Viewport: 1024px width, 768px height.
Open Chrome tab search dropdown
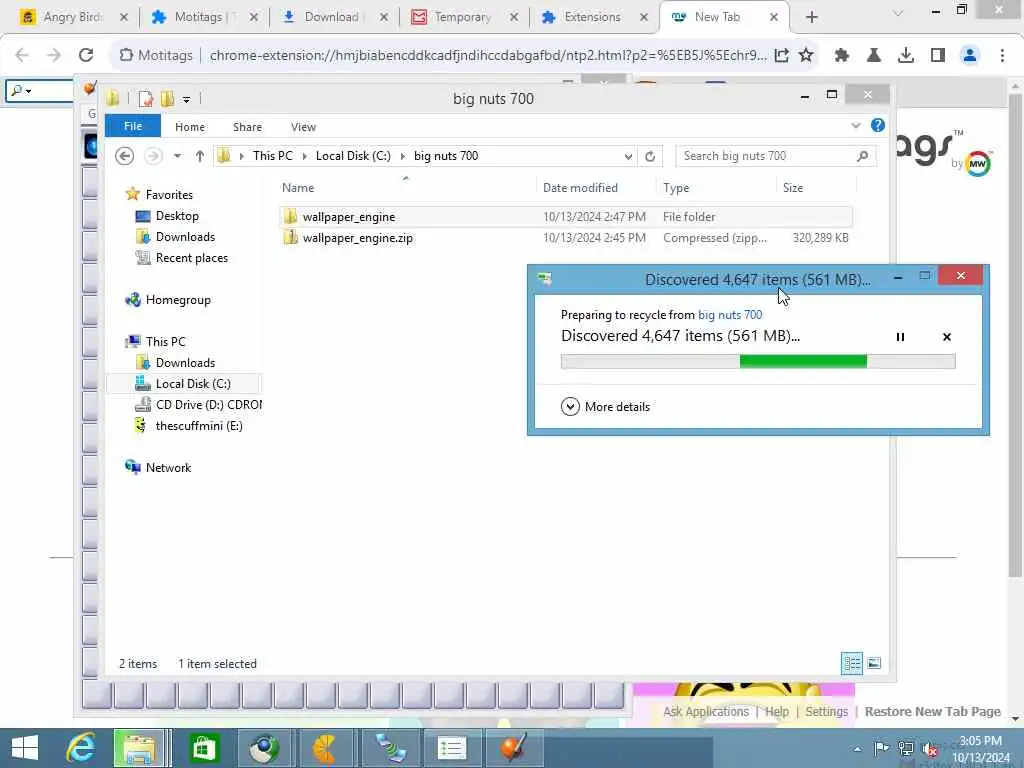(x=898, y=12)
